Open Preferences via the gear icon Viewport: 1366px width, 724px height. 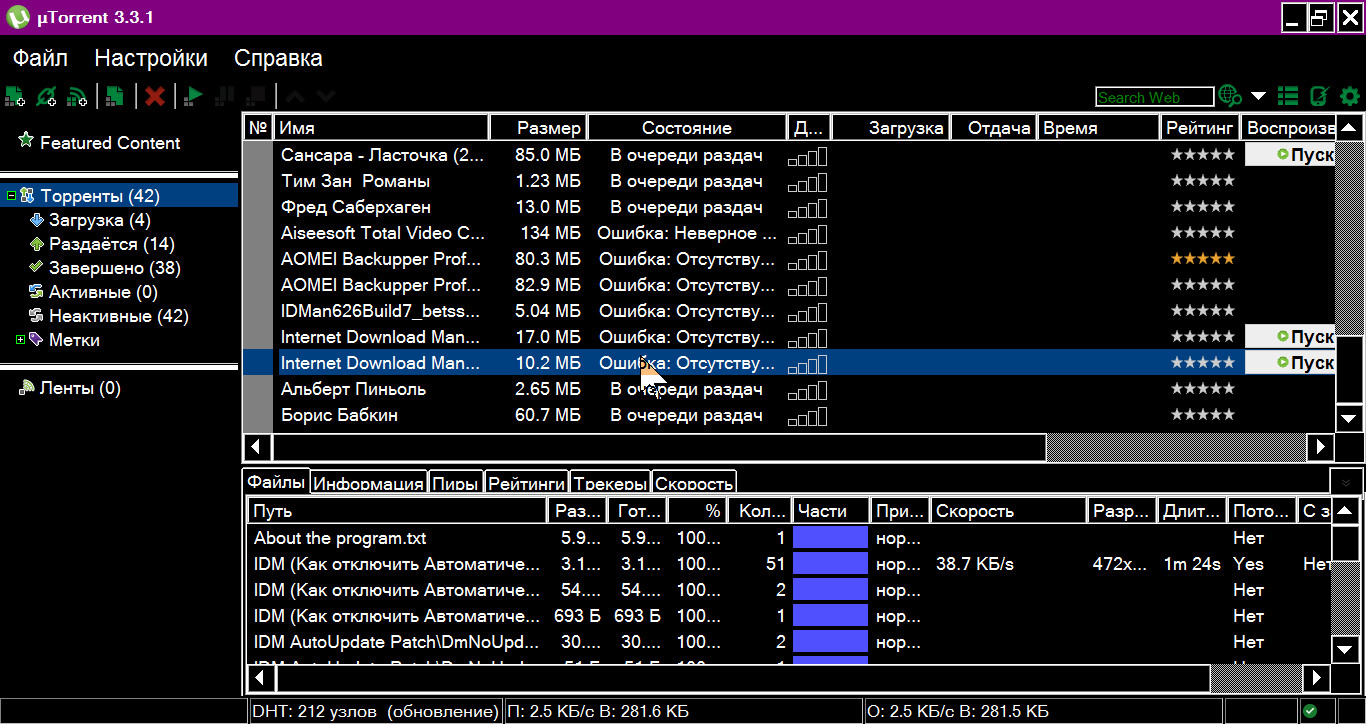tap(1350, 96)
